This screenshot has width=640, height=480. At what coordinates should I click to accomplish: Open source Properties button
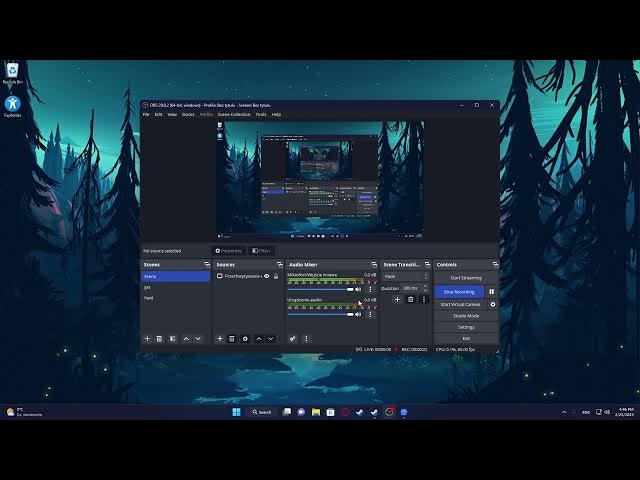228,251
